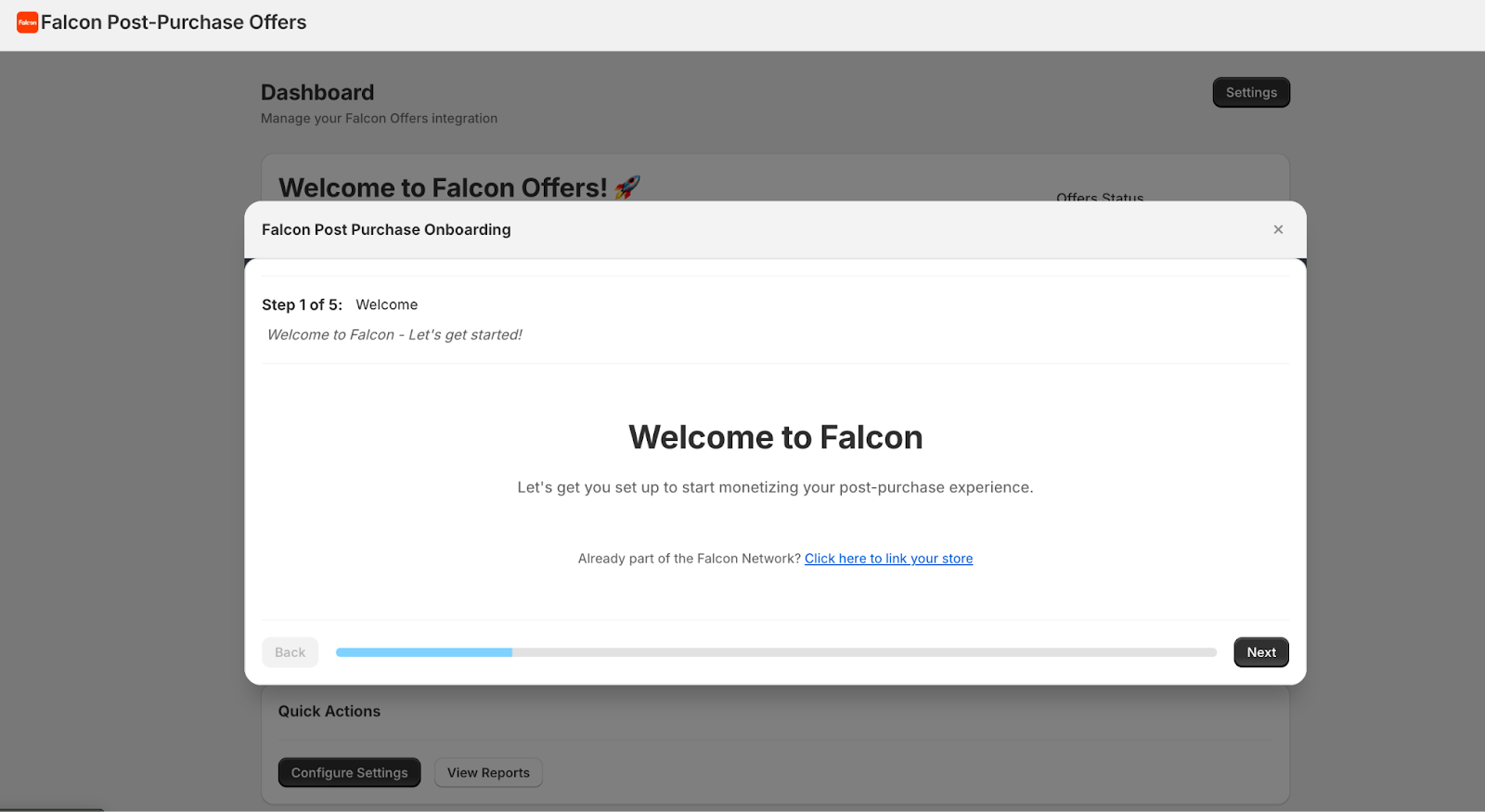Click the gray unfilled progress bar area
Viewport: 1485px width, 812px height.
[x=863, y=652]
